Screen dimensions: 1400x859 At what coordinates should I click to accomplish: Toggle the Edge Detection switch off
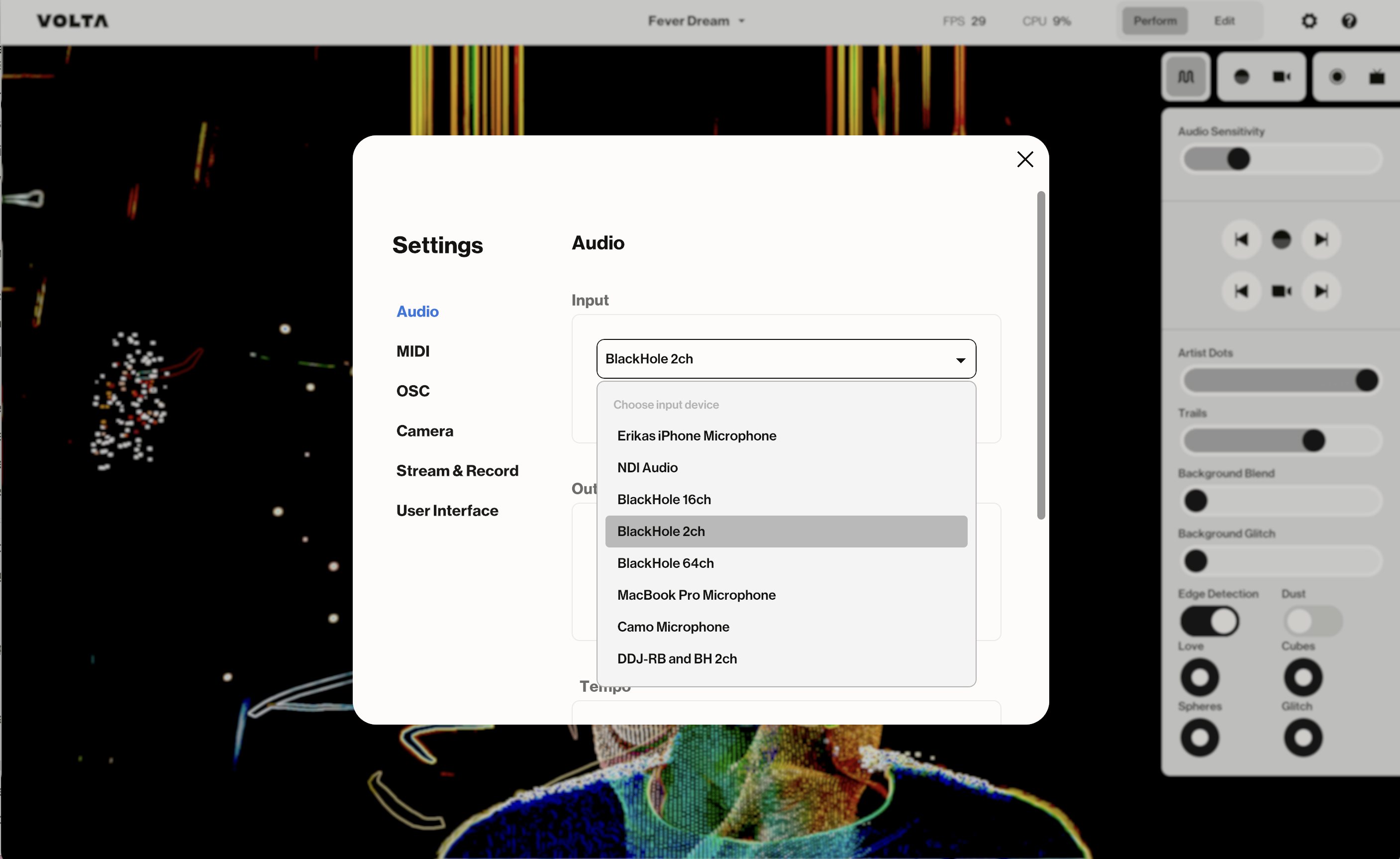coord(1209,621)
